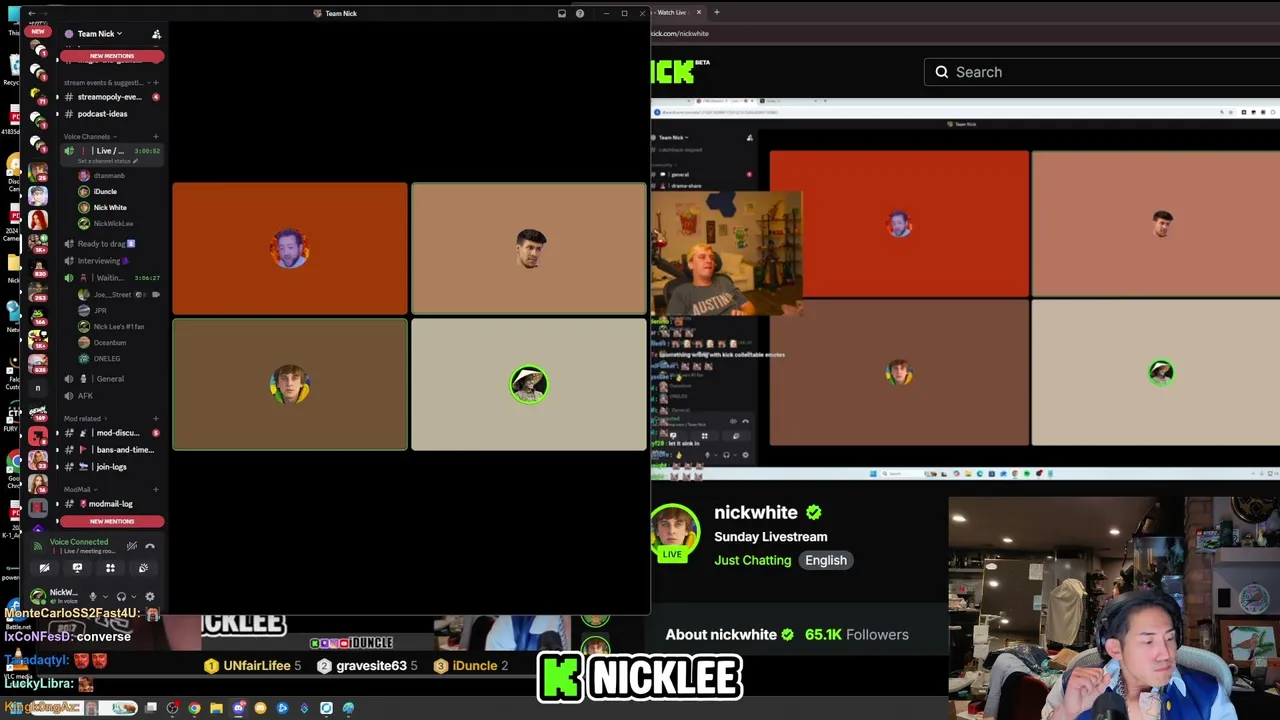1280x720 pixels.
Task: Focus the tan top-right video tile
Action: click(529, 248)
